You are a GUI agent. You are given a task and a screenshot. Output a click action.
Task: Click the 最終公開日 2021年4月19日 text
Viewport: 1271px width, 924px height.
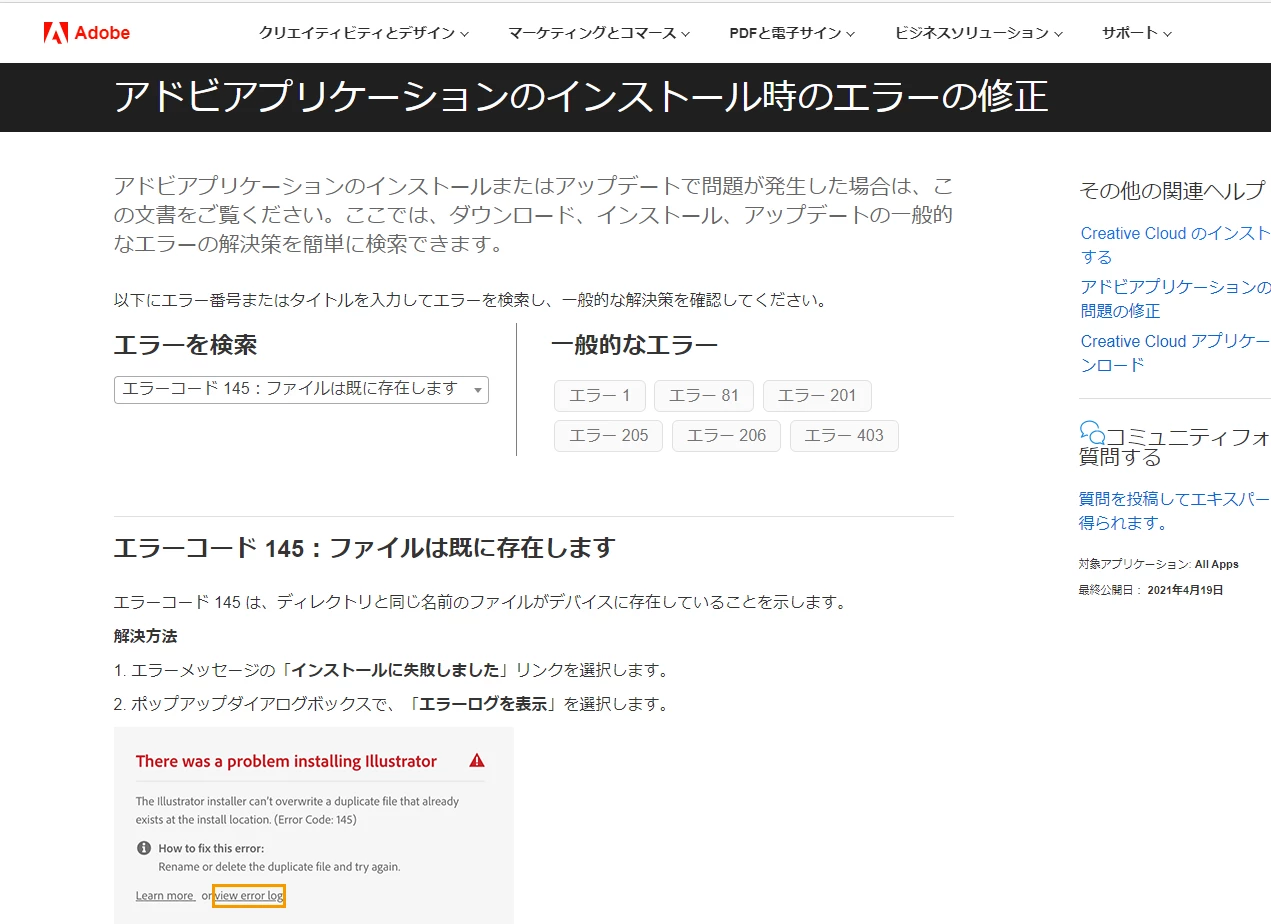[1151, 590]
